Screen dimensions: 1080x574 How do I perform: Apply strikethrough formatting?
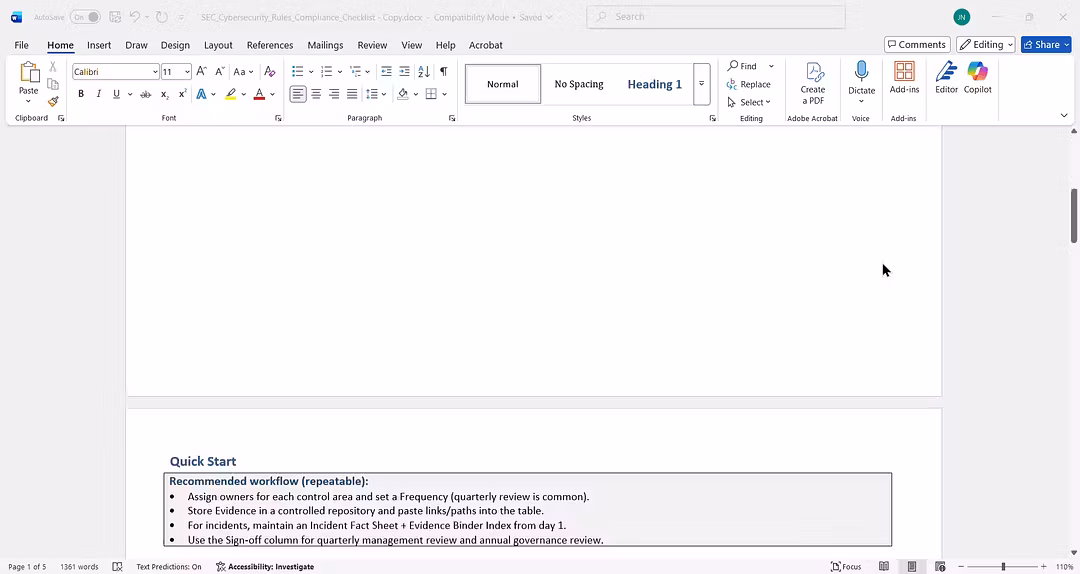coord(145,94)
